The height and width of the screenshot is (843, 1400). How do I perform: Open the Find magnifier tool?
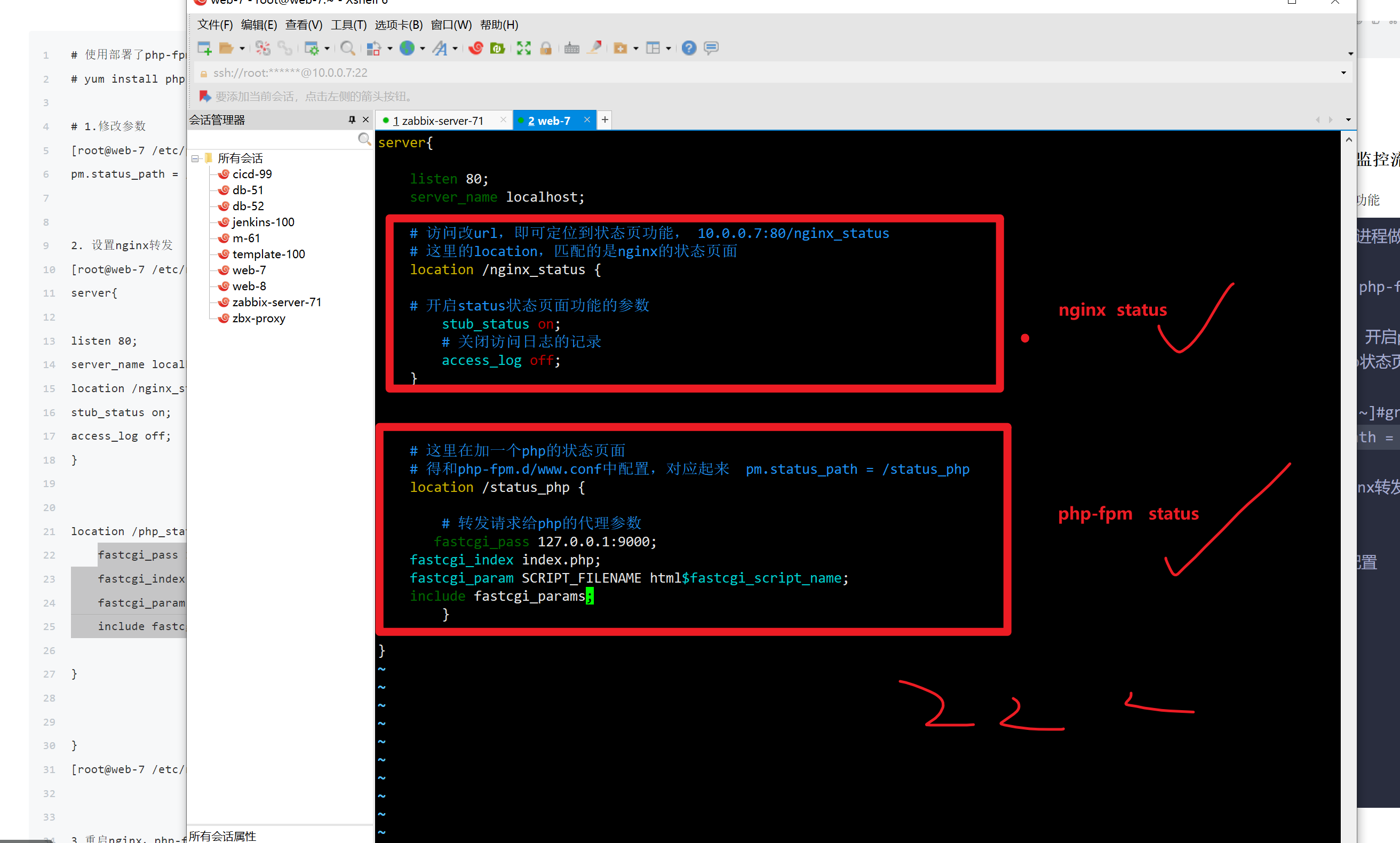(x=347, y=48)
